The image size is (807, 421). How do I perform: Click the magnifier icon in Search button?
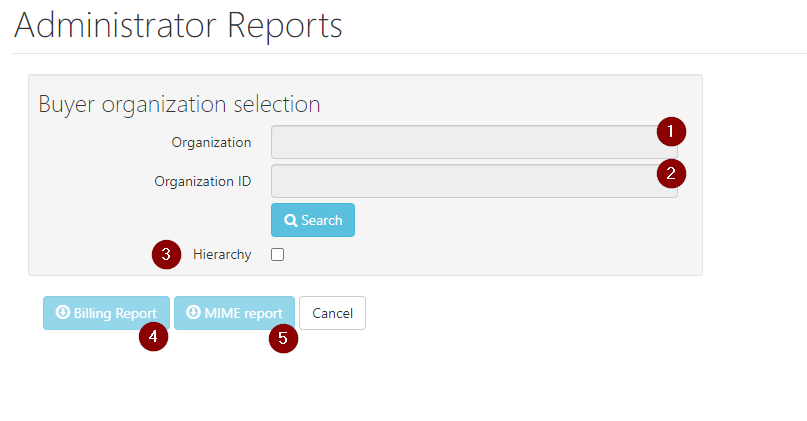pos(290,220)
